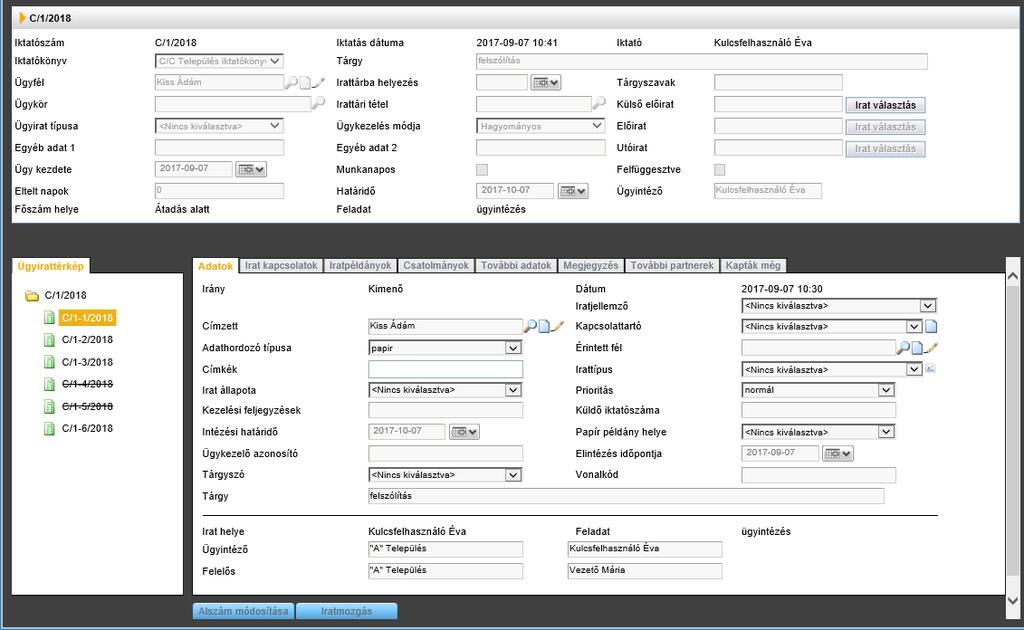Click the orange arrow beside C/1/2018 header
The height and width of the screenshot is (630, 1024).
[22, 18]
